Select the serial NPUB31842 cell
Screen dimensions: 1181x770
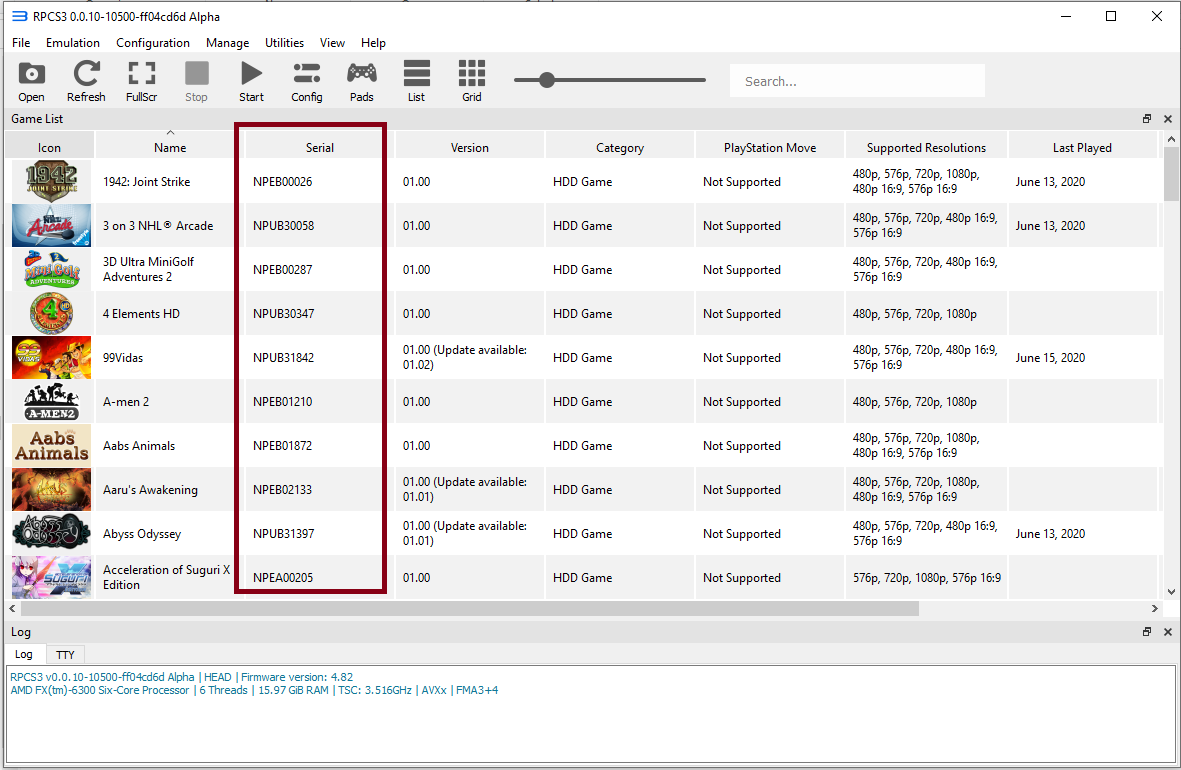[319, 358]
